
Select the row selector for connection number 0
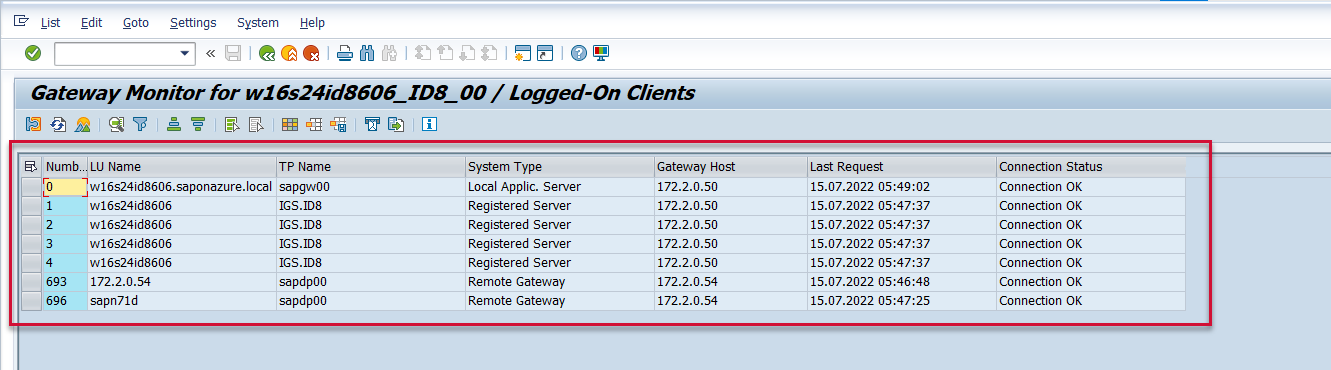[31, 186]
